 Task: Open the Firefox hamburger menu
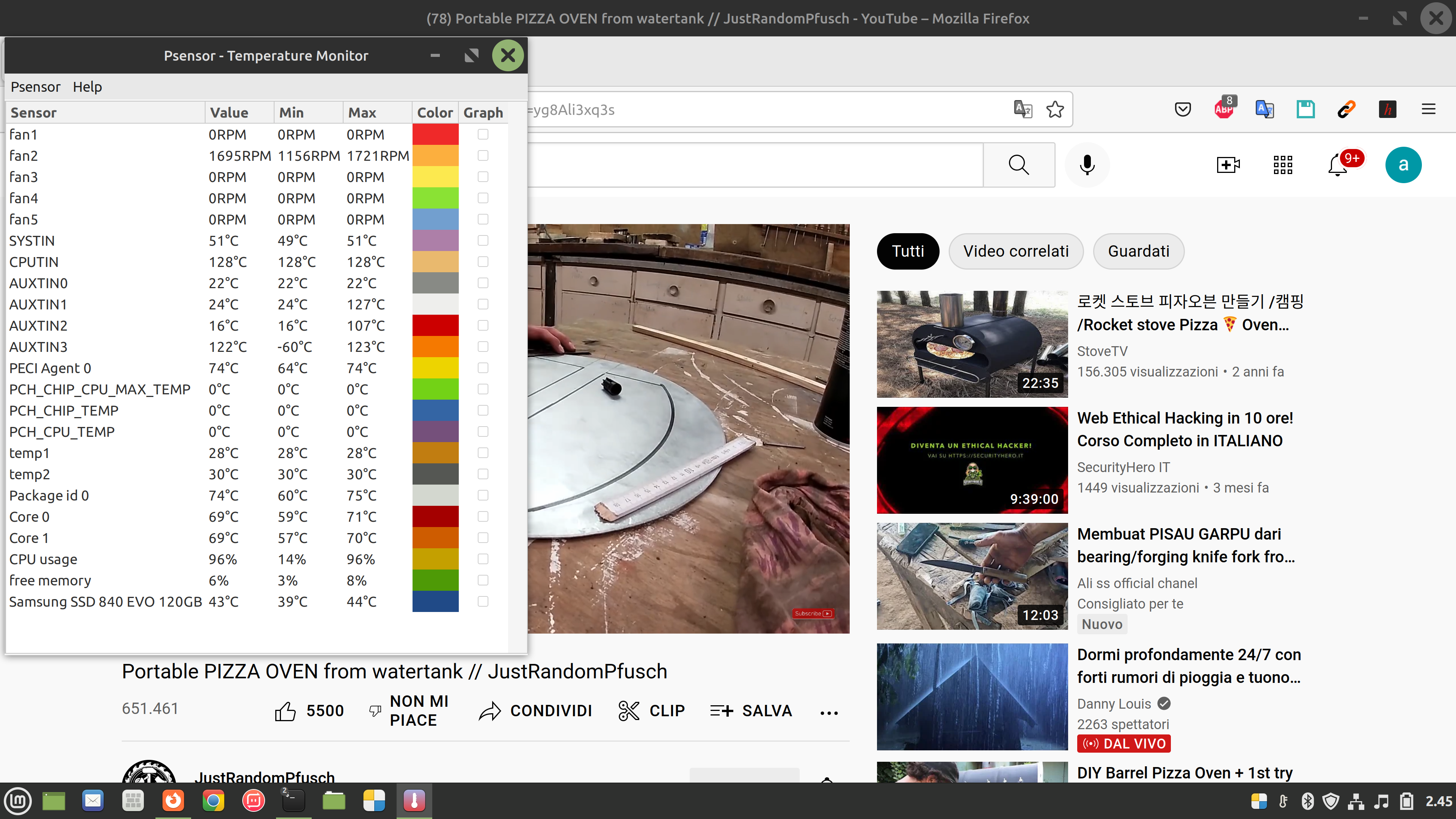1428,109
